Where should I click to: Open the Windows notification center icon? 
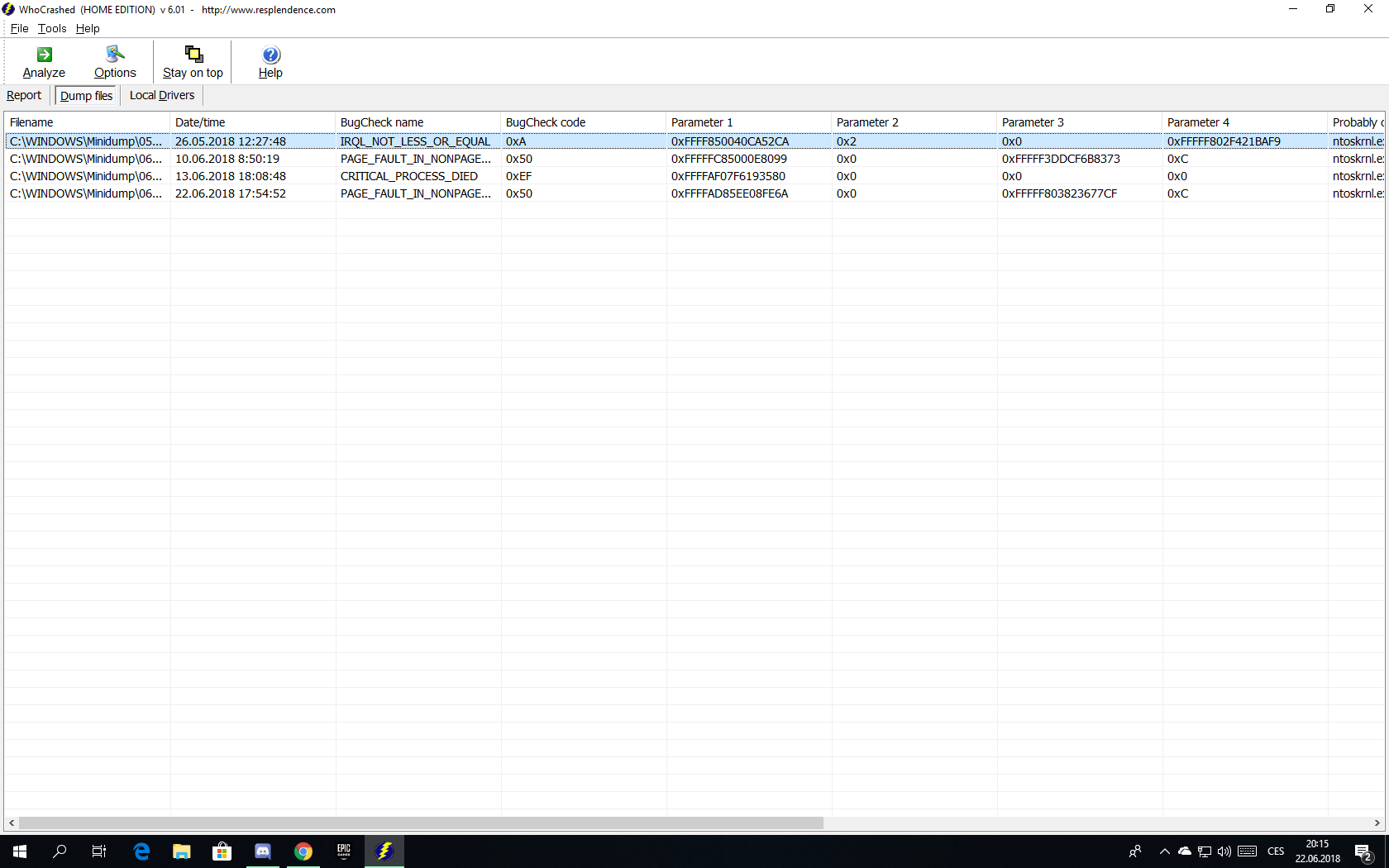coord(1363,851)
